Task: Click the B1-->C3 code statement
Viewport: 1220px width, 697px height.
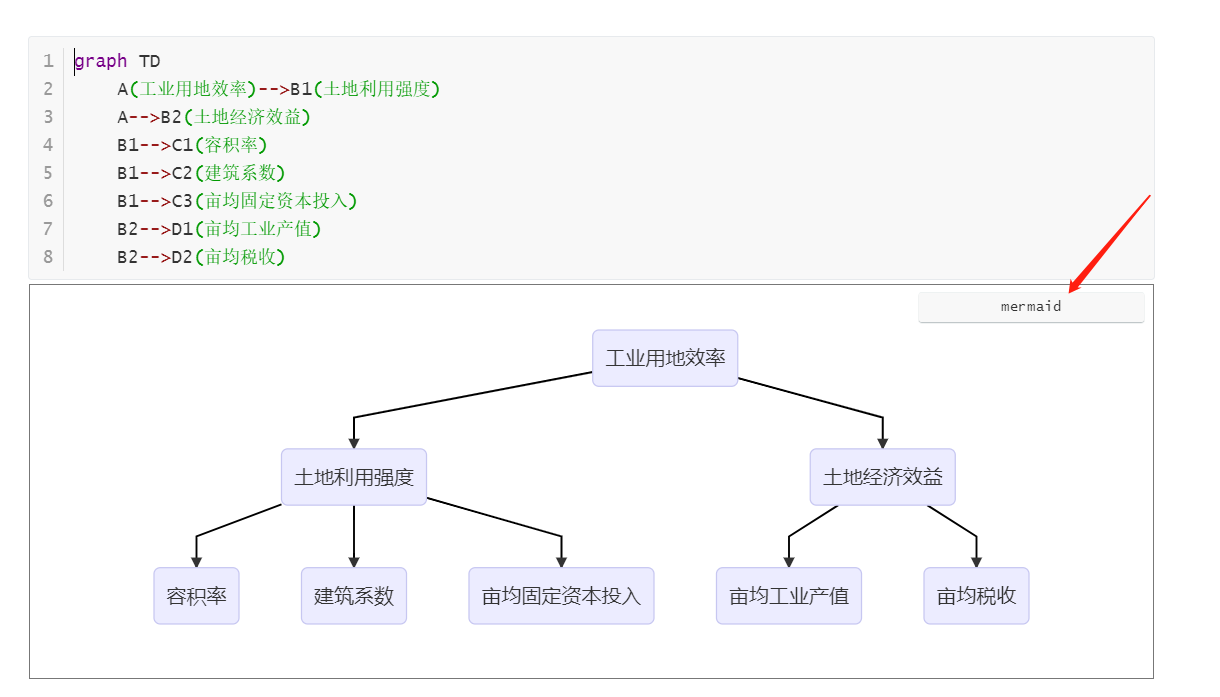Action: click(x=235, y=201)
